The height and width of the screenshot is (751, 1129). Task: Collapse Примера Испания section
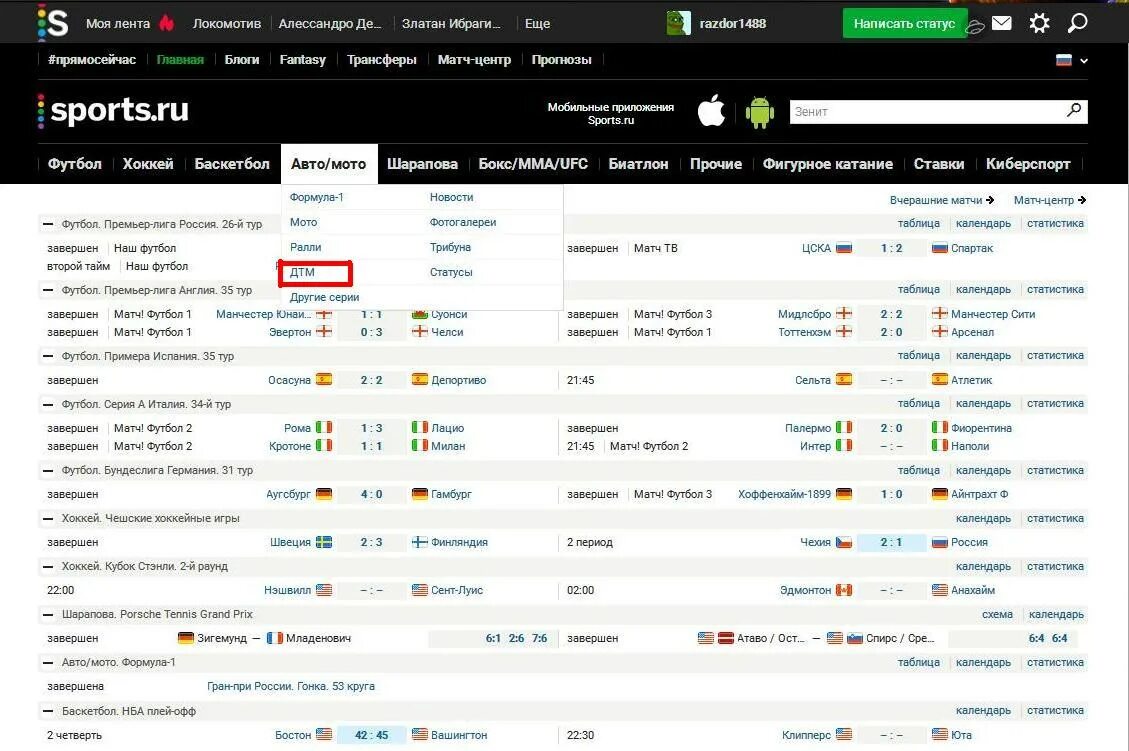click(48, 356)
